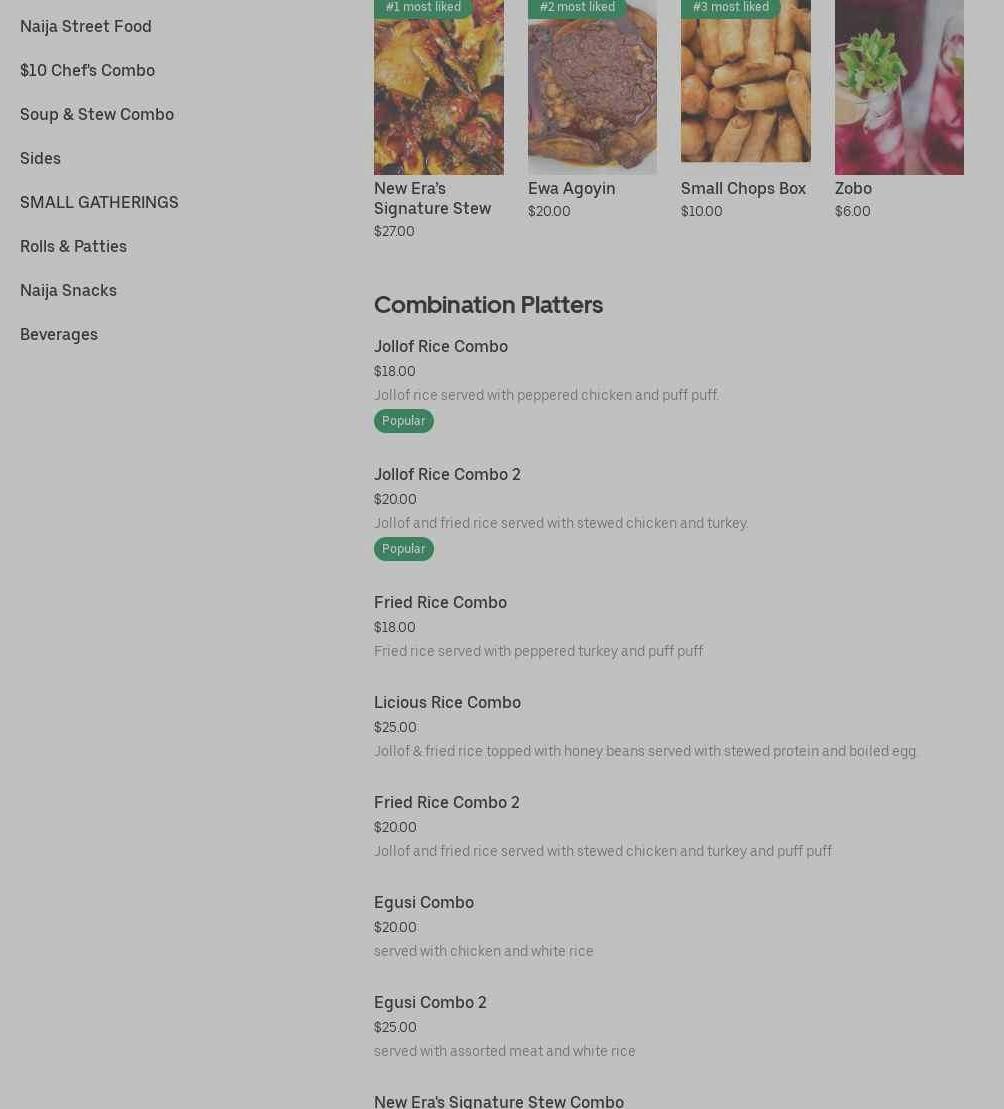The height and width of the screenshot is (1109, 1004).
Task: Go to the Naija Snacks category
Action: (x=68, y=290)
